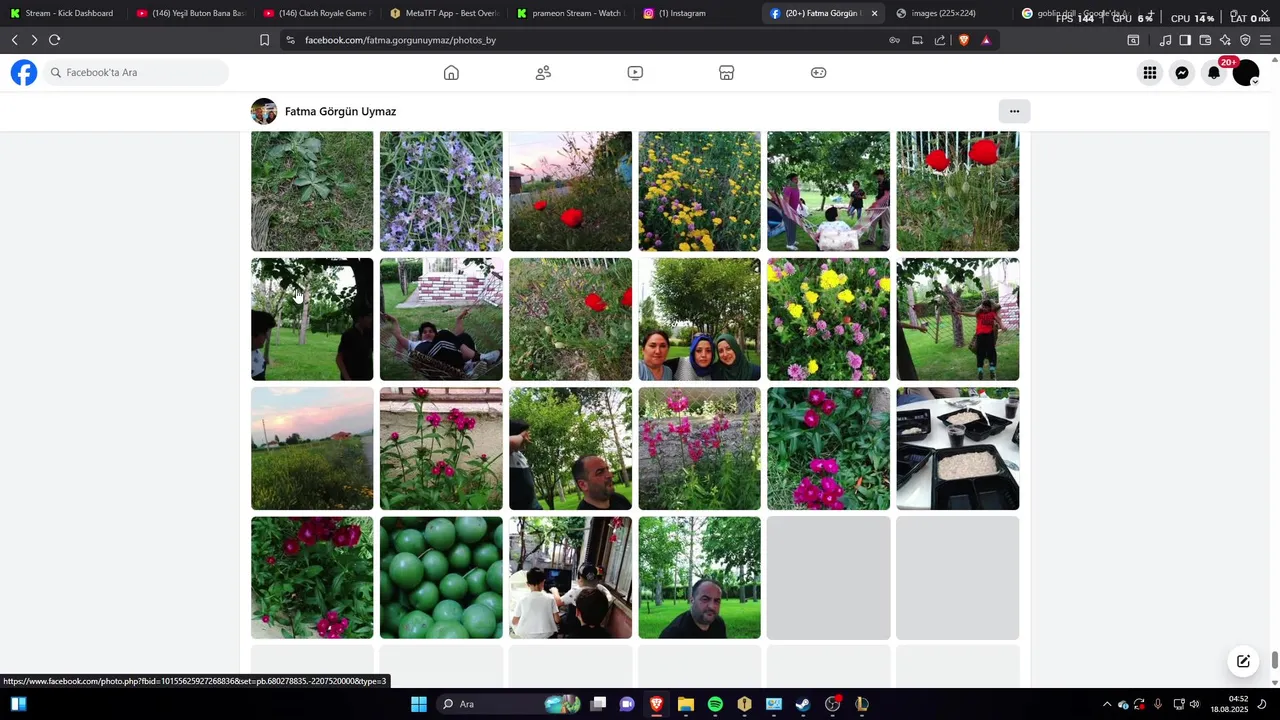Reload the page with the refresh icon
Viewport: 1280px width, 720px height.
[55, 40]
